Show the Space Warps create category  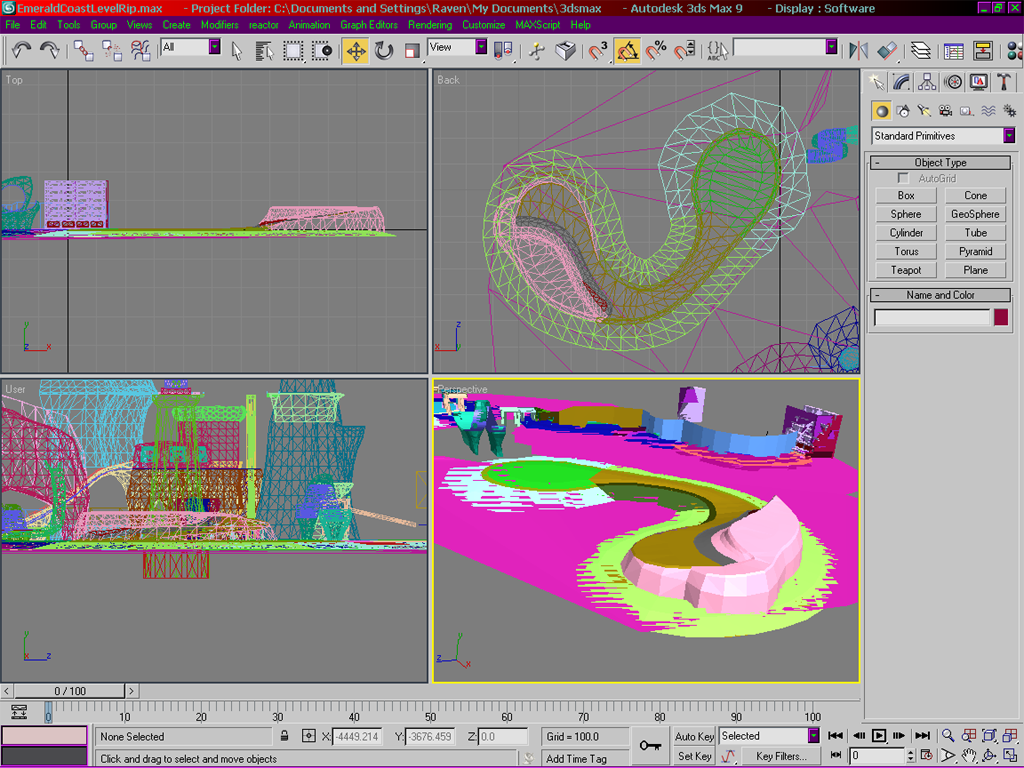tap(988, 111)
